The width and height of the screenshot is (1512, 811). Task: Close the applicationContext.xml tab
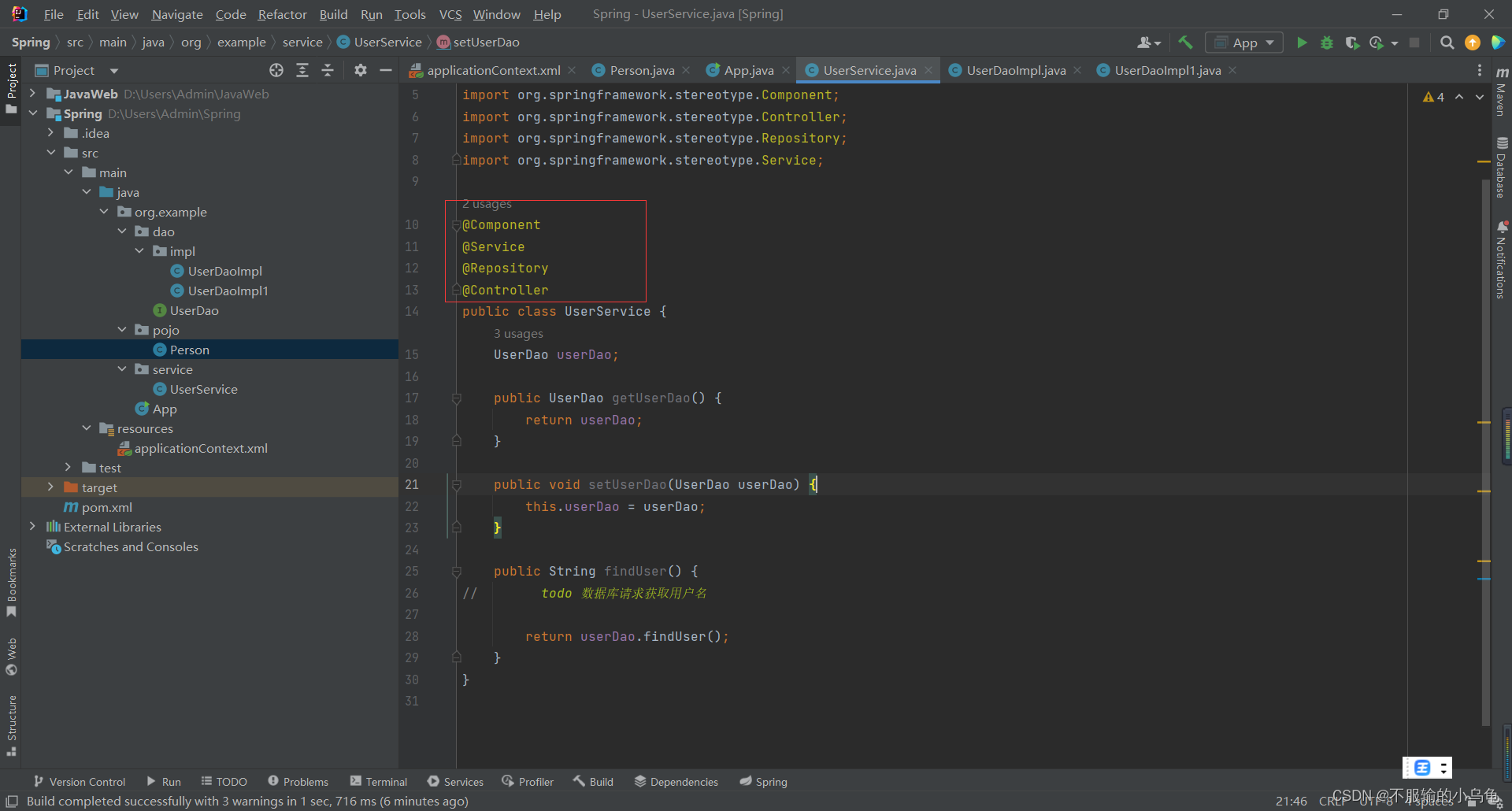click(x=572, y=71)
